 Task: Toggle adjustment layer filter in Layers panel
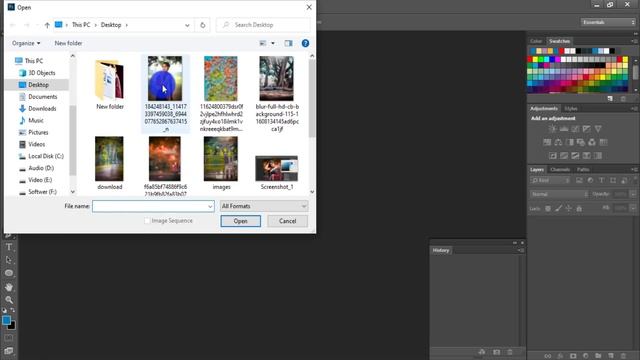click(x=590, y=180)
